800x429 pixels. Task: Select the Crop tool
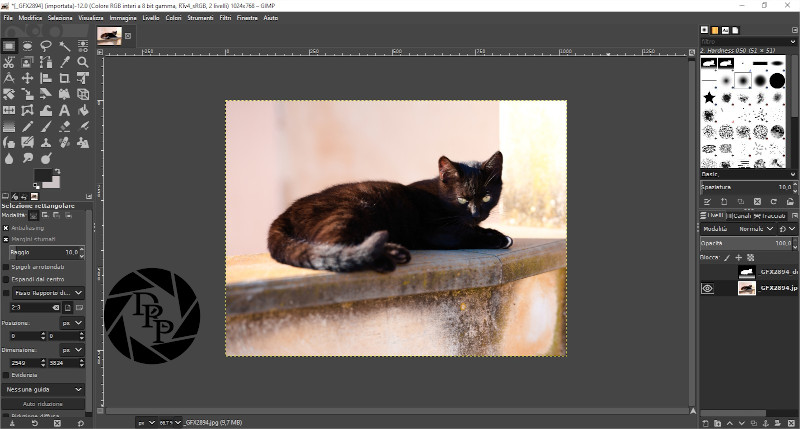click(64, 78)
